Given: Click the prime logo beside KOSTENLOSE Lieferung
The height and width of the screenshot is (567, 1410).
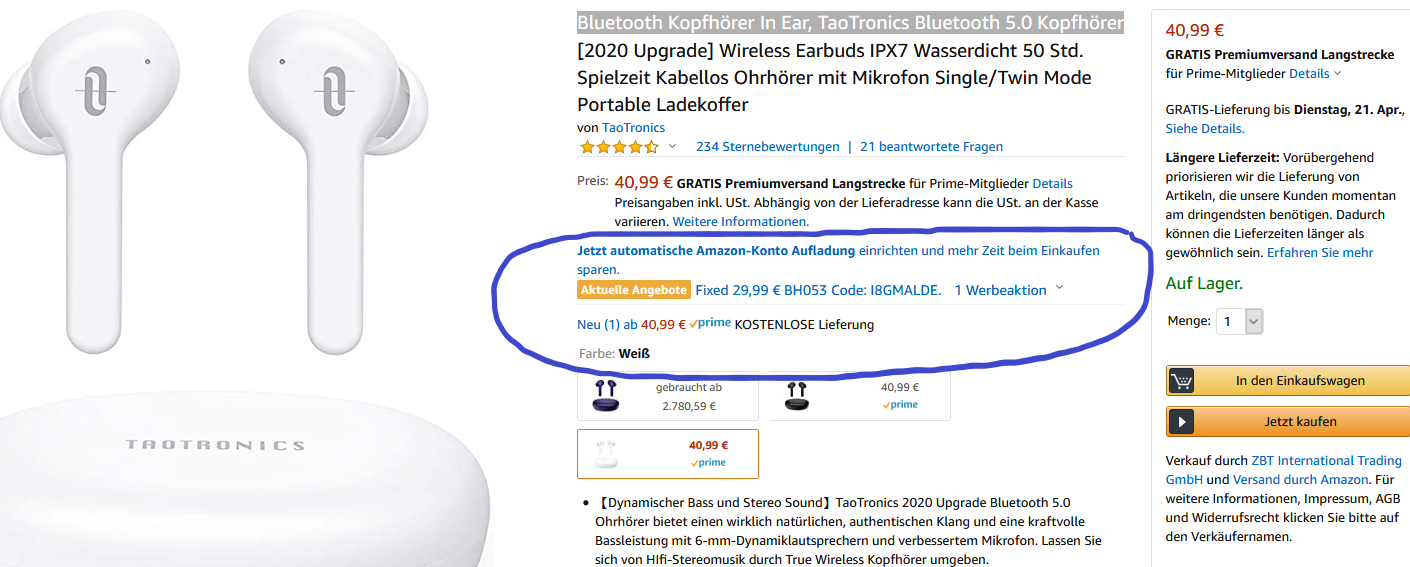Looking at the screenshot, I should [711, 324].
